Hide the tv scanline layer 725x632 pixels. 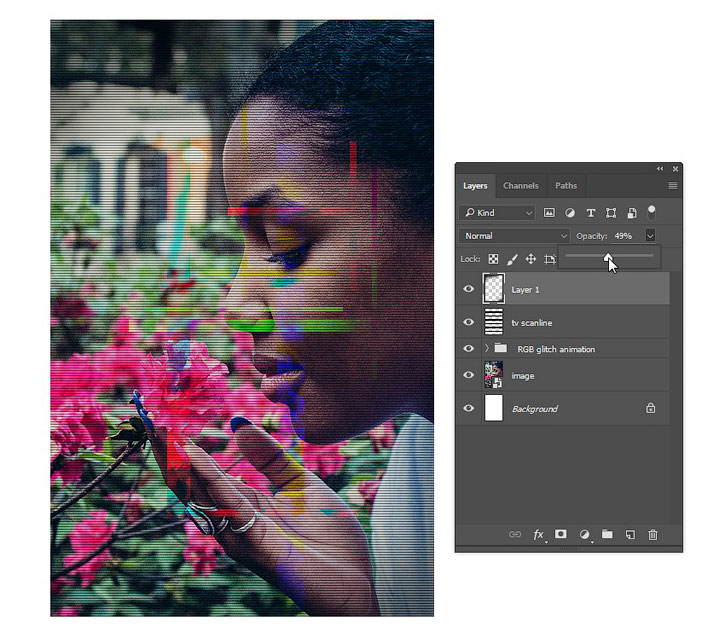click(468, 322)
